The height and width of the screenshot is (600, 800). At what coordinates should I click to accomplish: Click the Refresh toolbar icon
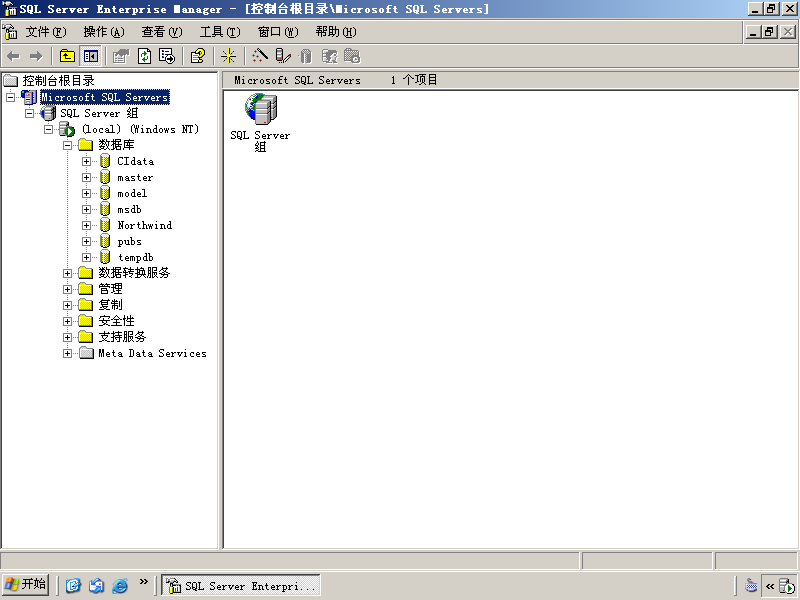(144, 56)
